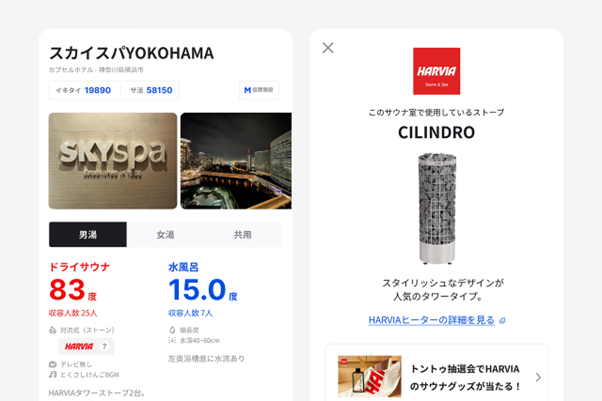Image resolution: width=602 pixels, height=401 pixels.
Task: Click the water drop icon by 備長炭
Action: point(172,330)
